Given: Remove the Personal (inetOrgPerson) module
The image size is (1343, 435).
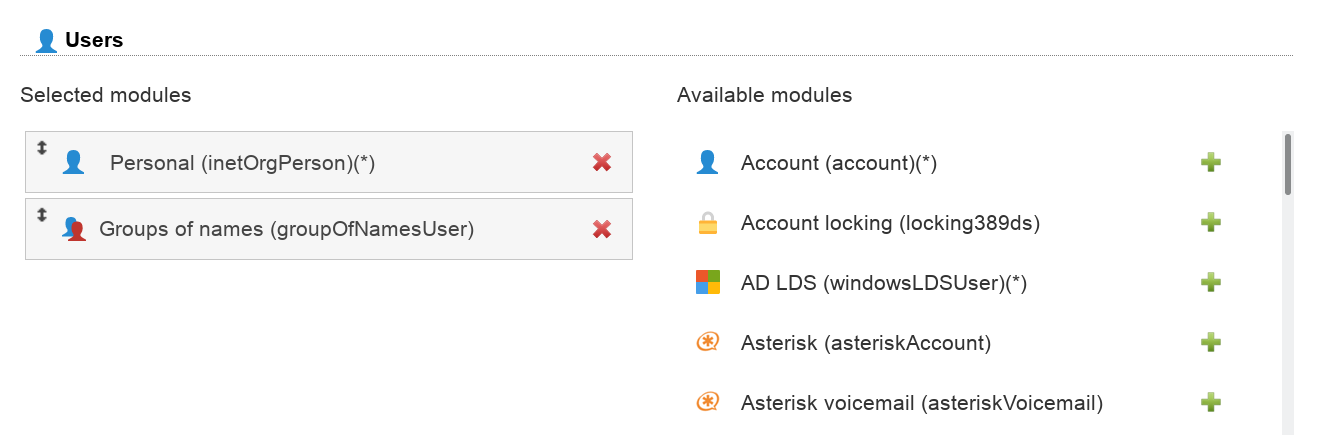Looking at the screenshot, I should pos(602,163).
